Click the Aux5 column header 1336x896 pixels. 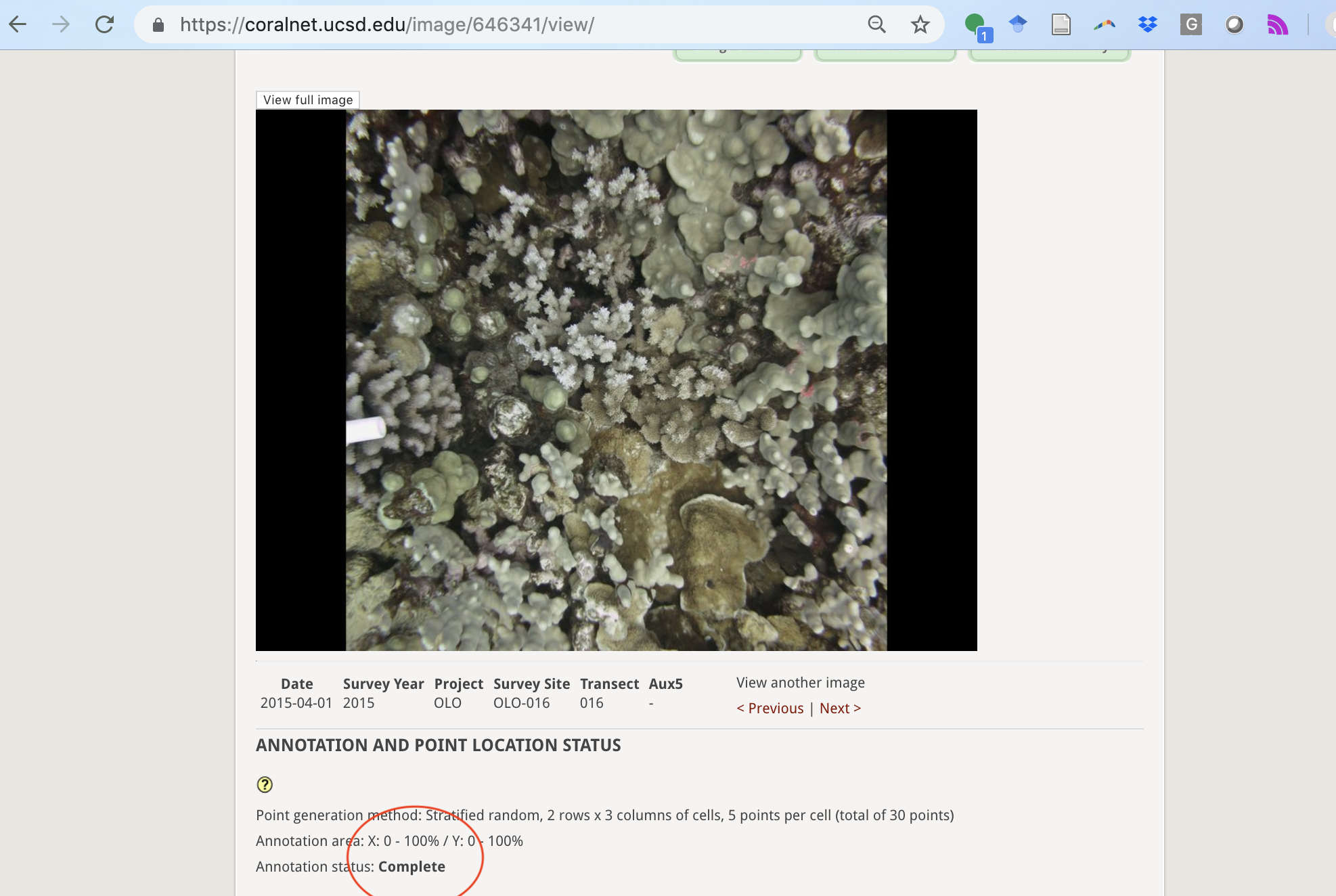[x=665, y=684]
